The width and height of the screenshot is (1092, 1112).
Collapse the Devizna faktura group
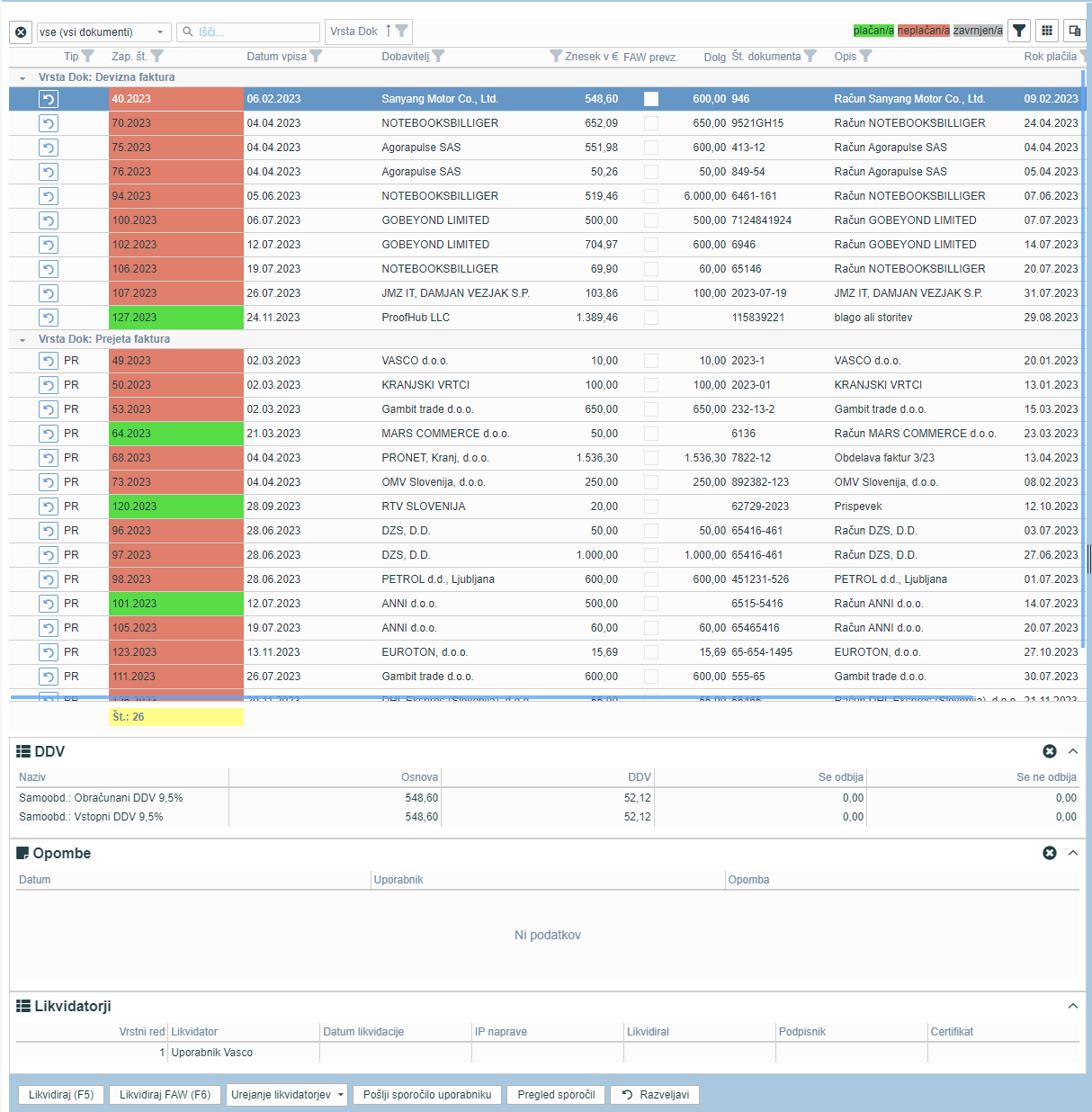click(x=22, y=78)
